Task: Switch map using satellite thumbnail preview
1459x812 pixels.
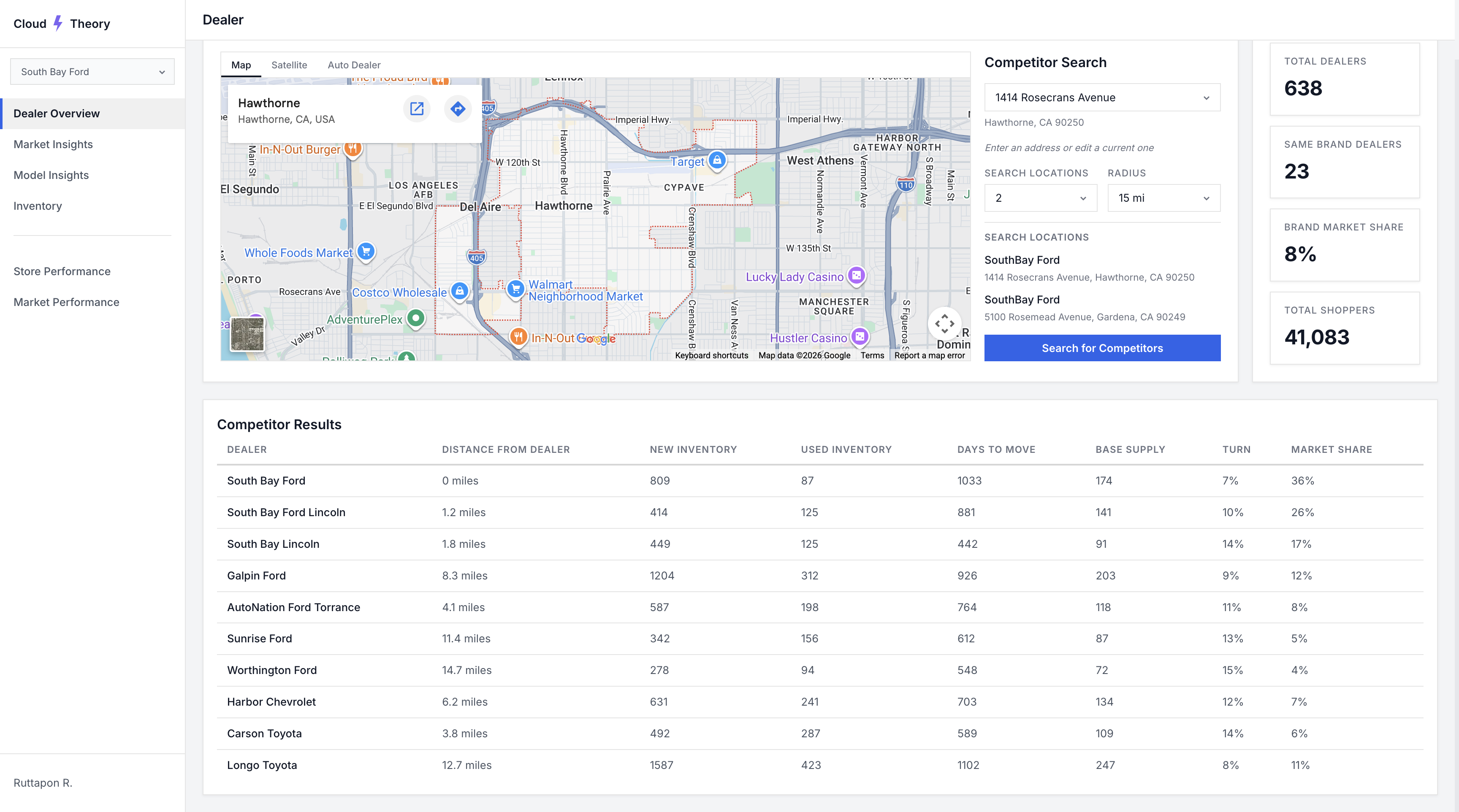Action: click(247, 334)
